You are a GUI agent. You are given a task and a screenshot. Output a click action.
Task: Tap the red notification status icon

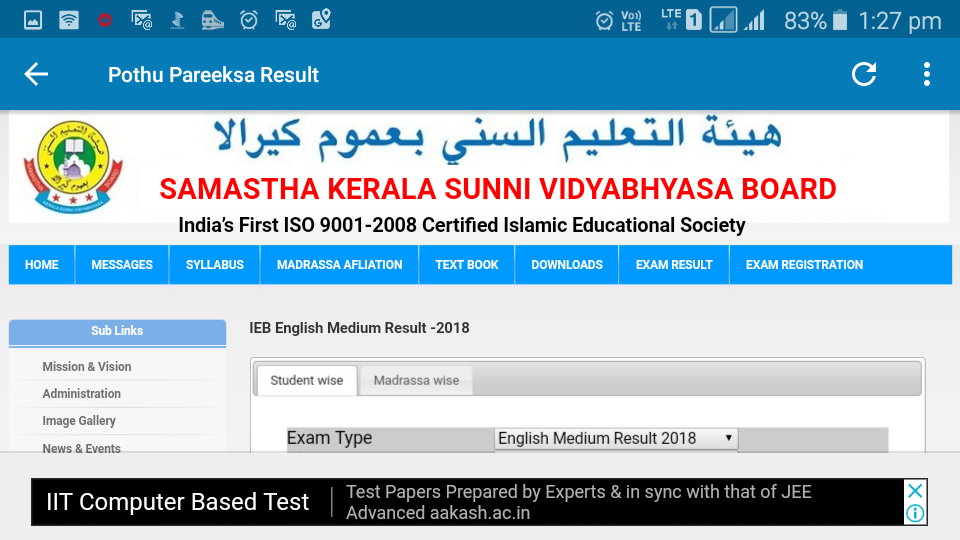105,20
